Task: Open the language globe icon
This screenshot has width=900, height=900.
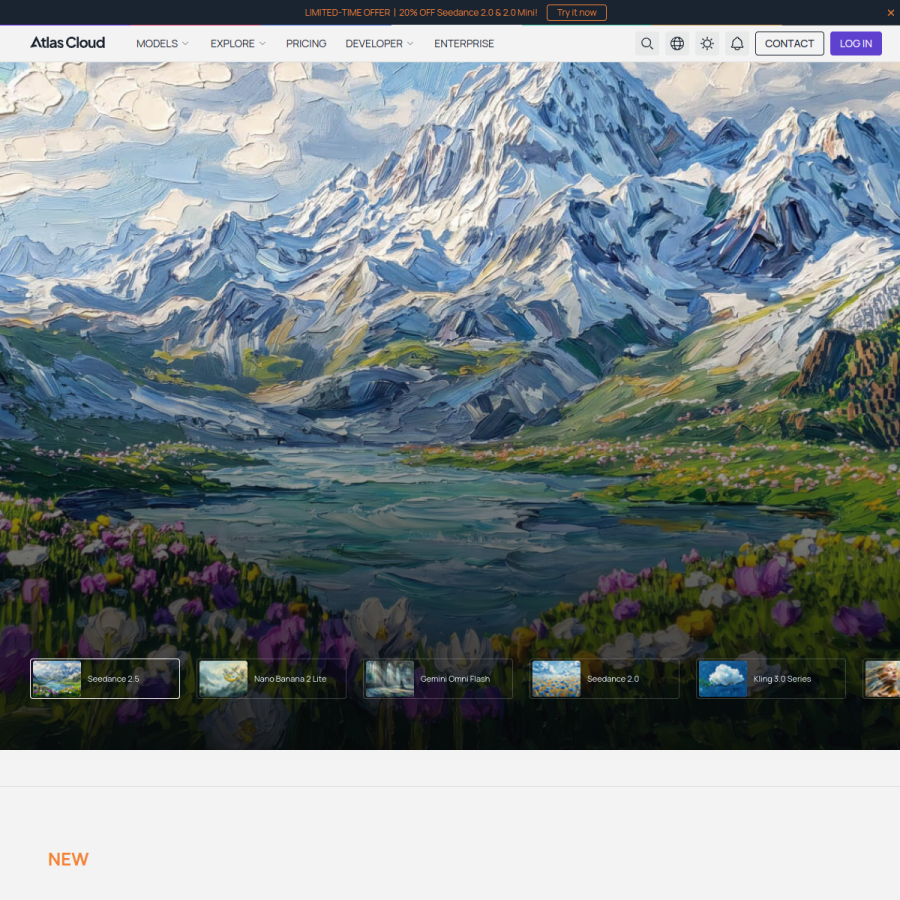Action: tap(677, 44)
